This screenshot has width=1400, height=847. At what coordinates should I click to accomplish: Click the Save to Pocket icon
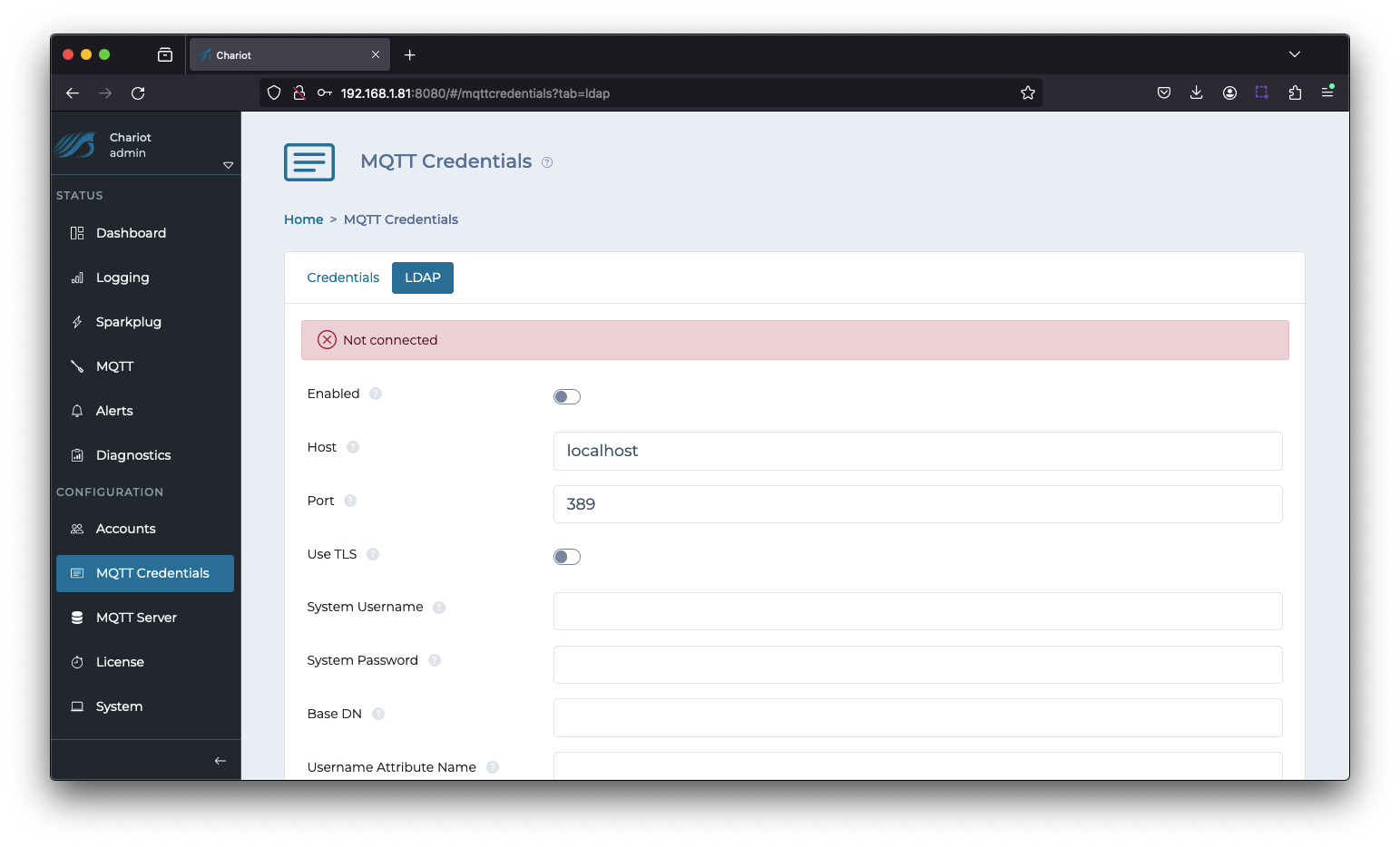[x=1164, y=92]
